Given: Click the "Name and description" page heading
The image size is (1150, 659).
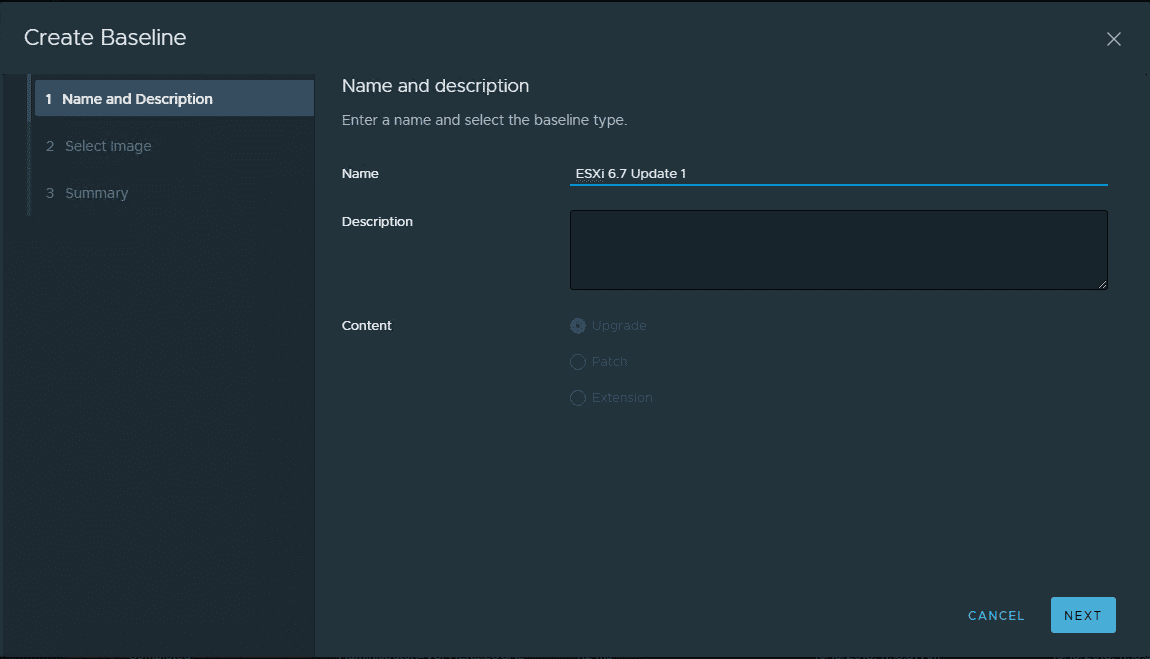Looking at the screenshot, I should point(435,86).
